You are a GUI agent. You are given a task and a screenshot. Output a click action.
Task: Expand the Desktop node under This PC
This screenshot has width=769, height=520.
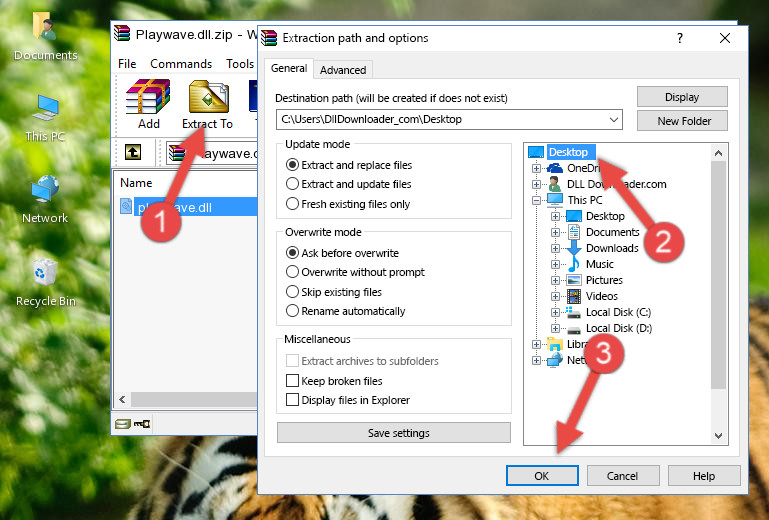tap(555, 216)
